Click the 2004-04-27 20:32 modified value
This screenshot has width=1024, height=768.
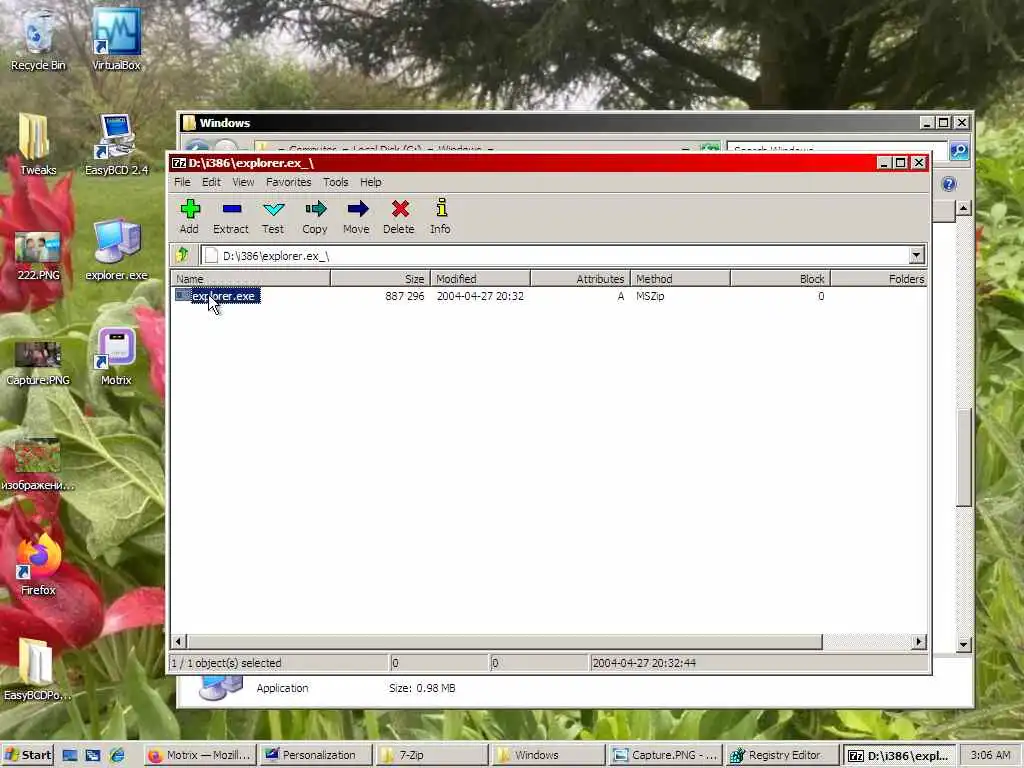(x=480, y=296)
